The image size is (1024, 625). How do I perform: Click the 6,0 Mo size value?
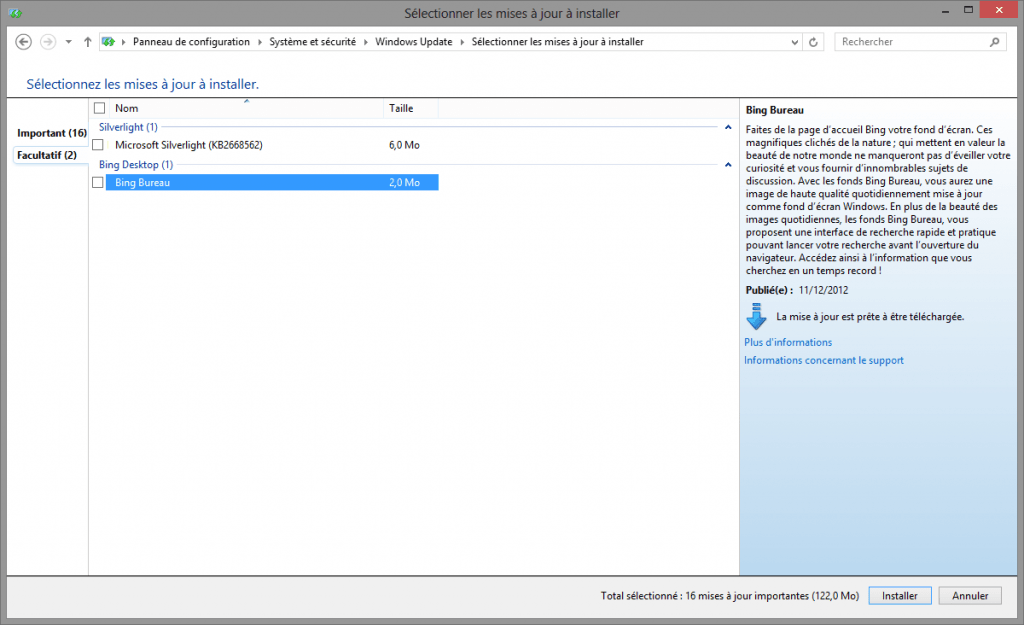(x=404, y=145)
